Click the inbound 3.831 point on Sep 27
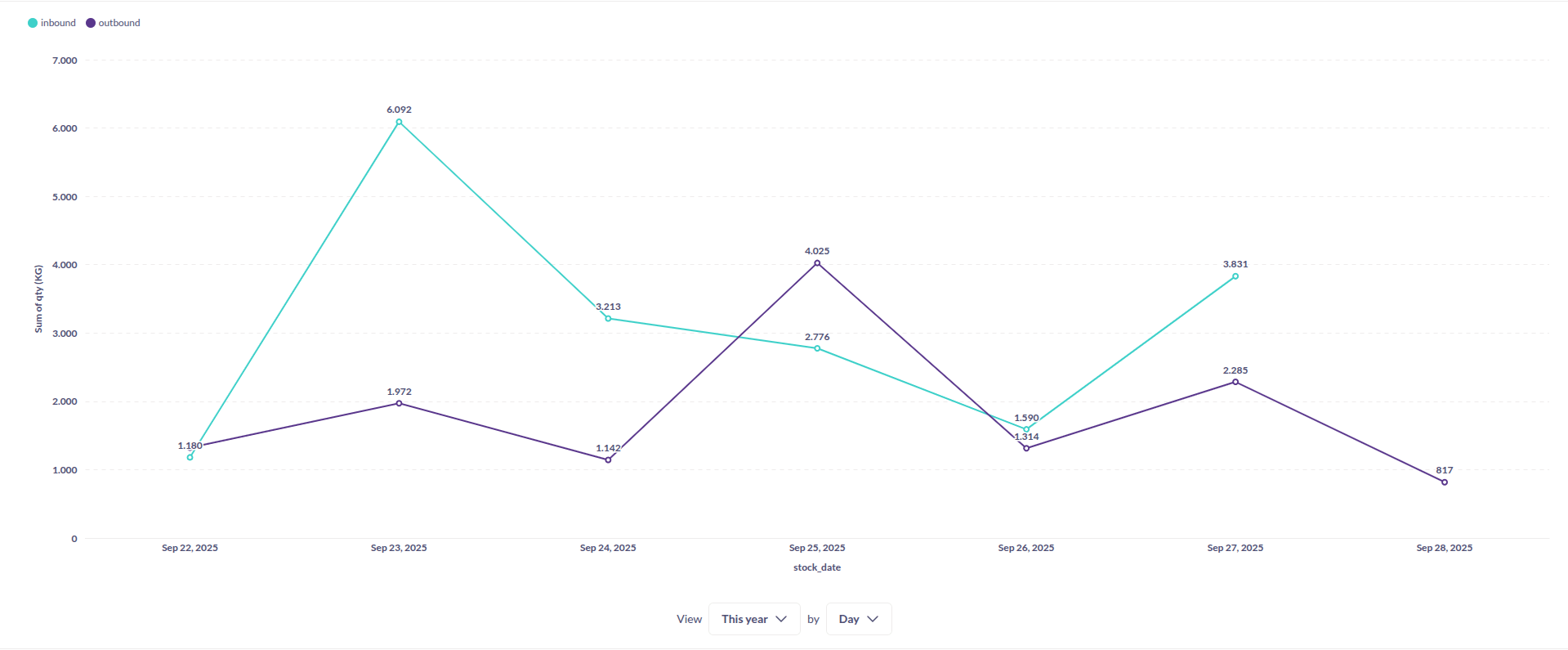 coord(1235,276)
